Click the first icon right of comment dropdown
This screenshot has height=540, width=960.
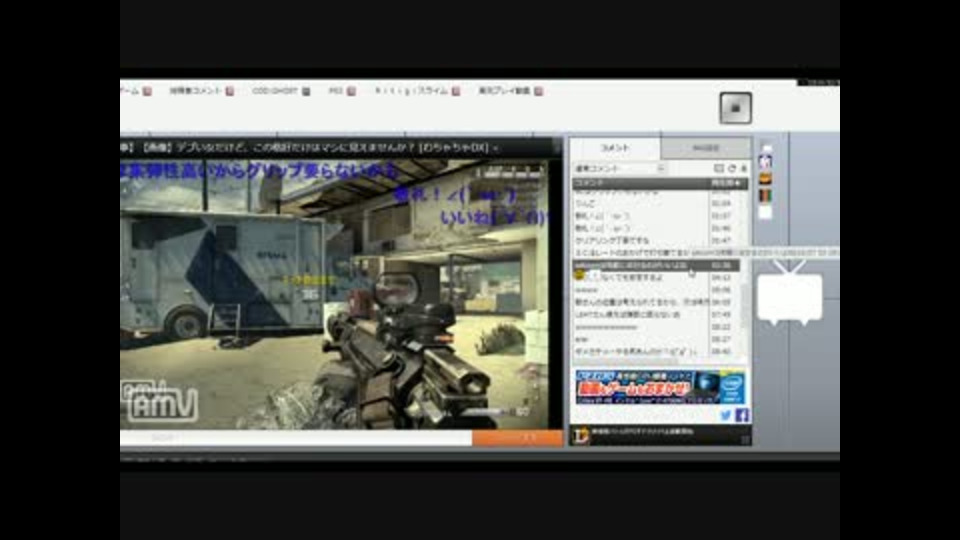tap(719, 168)
